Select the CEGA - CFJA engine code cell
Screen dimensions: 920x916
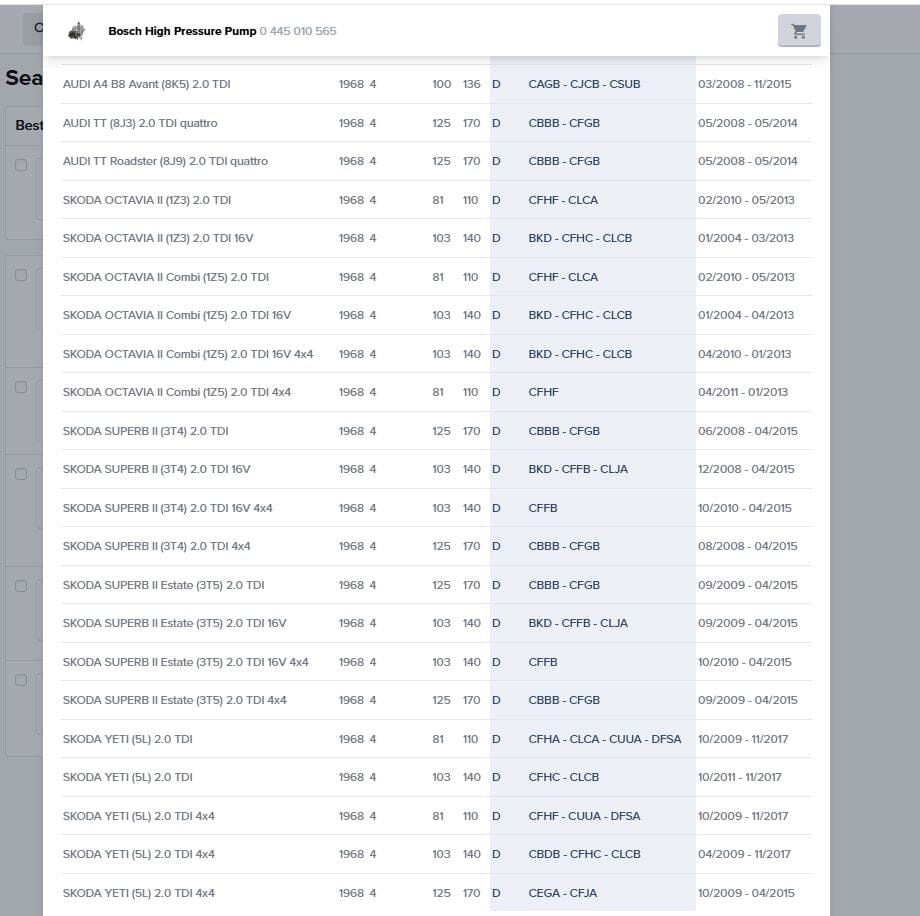[562, 893]
